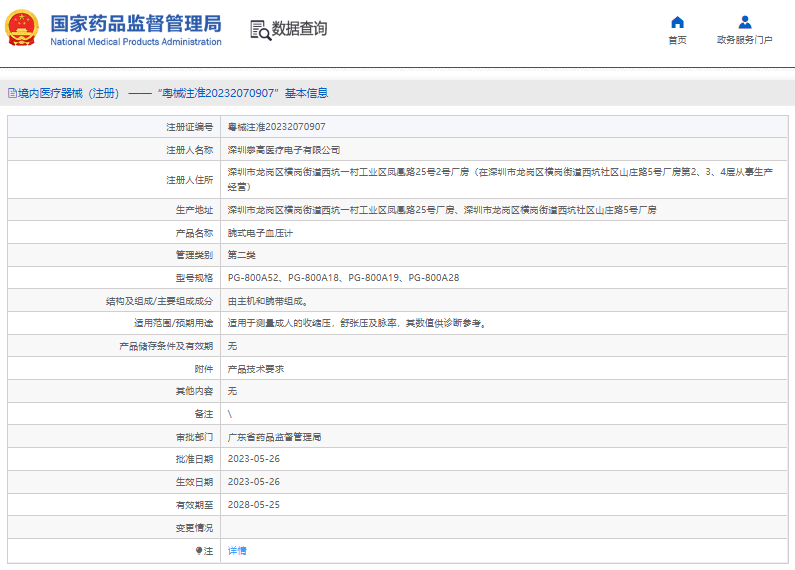The image size is (795, 570).
Task: Click 境内医疗器械（注册）breadcrumb heading
Action: (x=68, y=93)
